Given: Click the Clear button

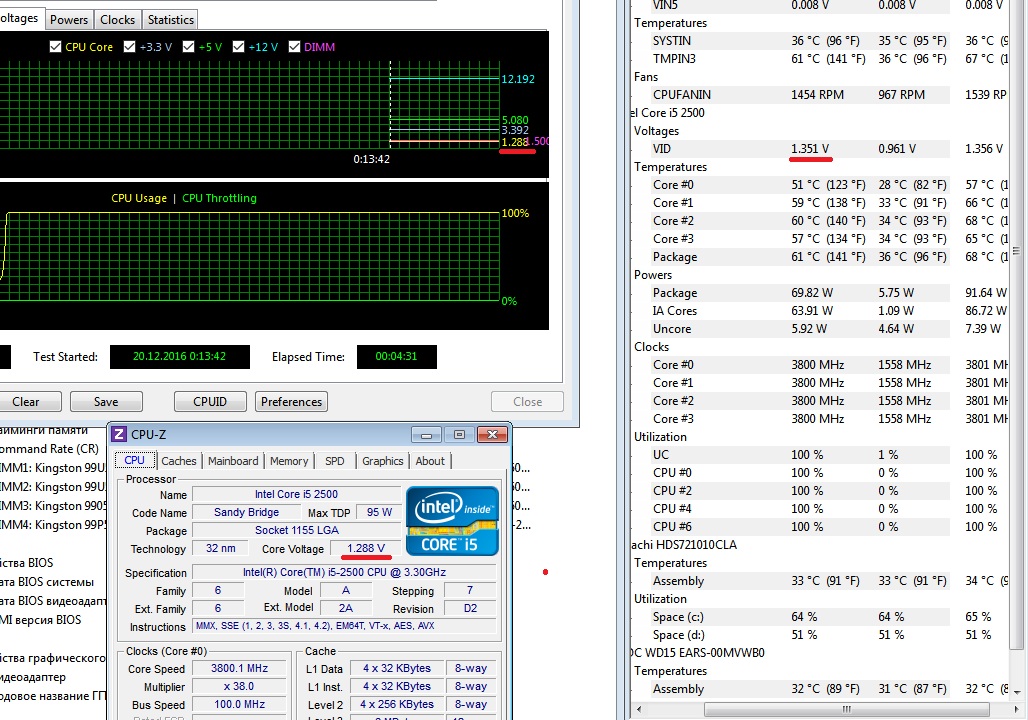Looking at the screenshot, I should [x=26, y=402].
